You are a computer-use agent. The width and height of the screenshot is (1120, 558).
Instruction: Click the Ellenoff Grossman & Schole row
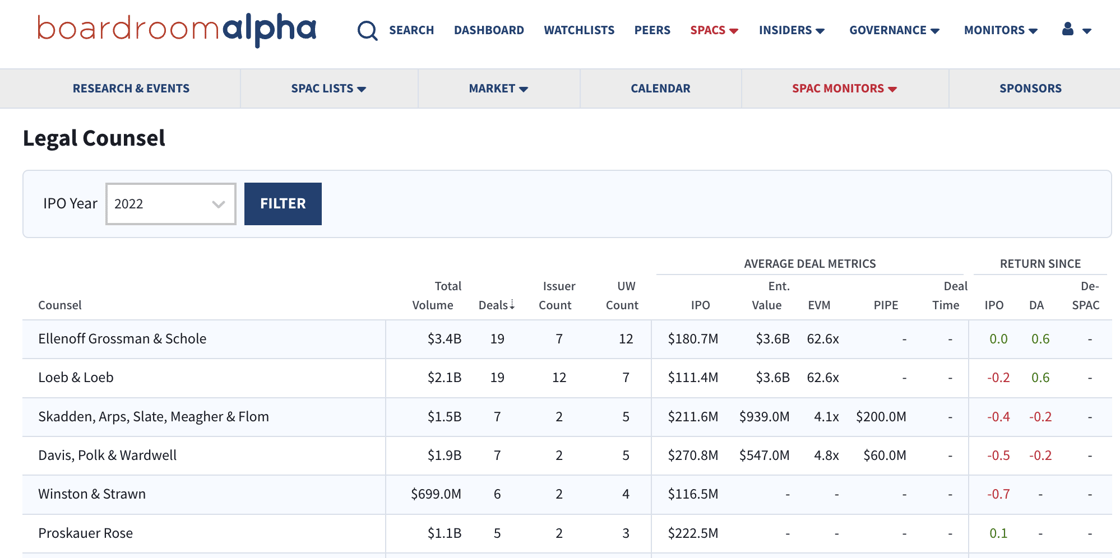(x=122, y=339)
